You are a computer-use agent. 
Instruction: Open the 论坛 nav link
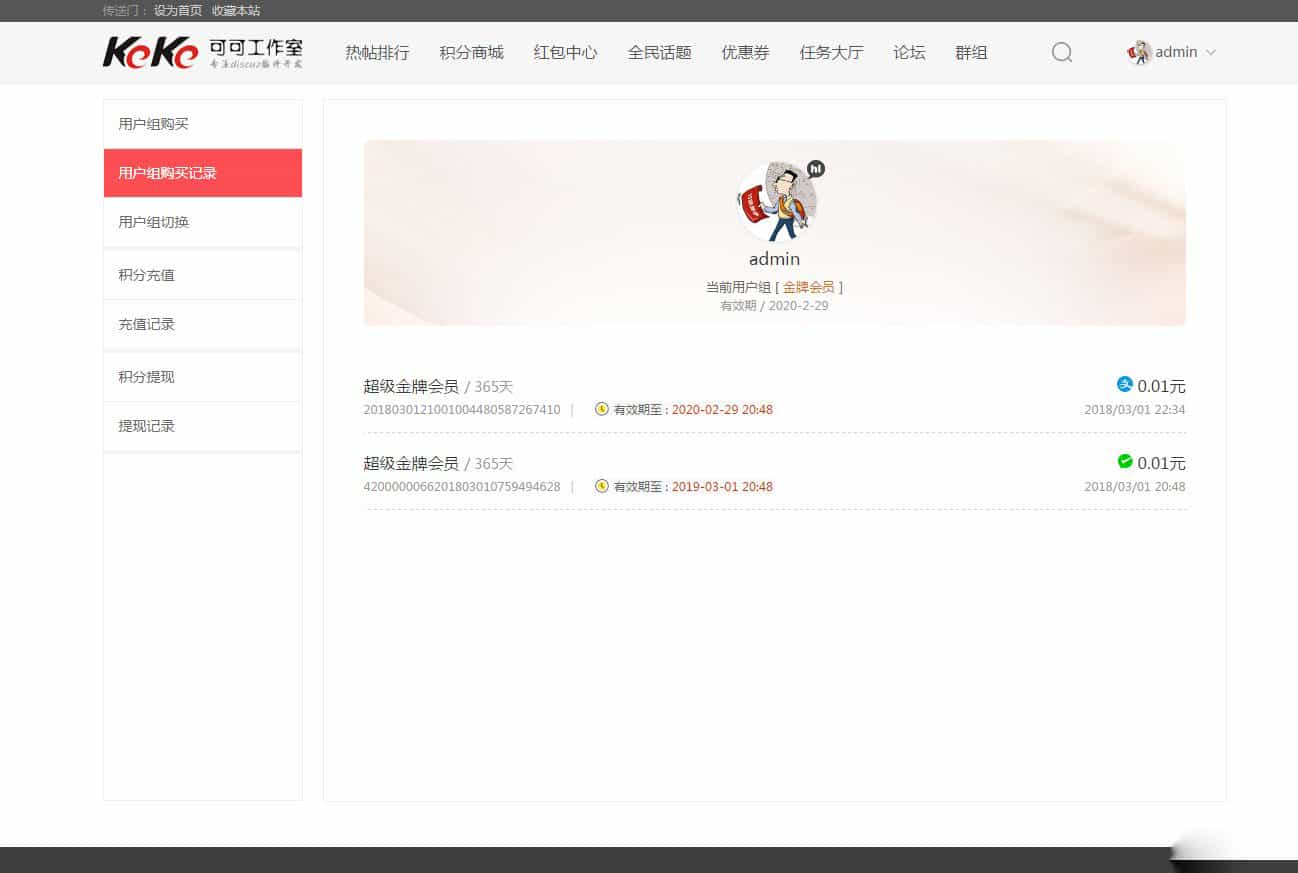coord(909,52)
